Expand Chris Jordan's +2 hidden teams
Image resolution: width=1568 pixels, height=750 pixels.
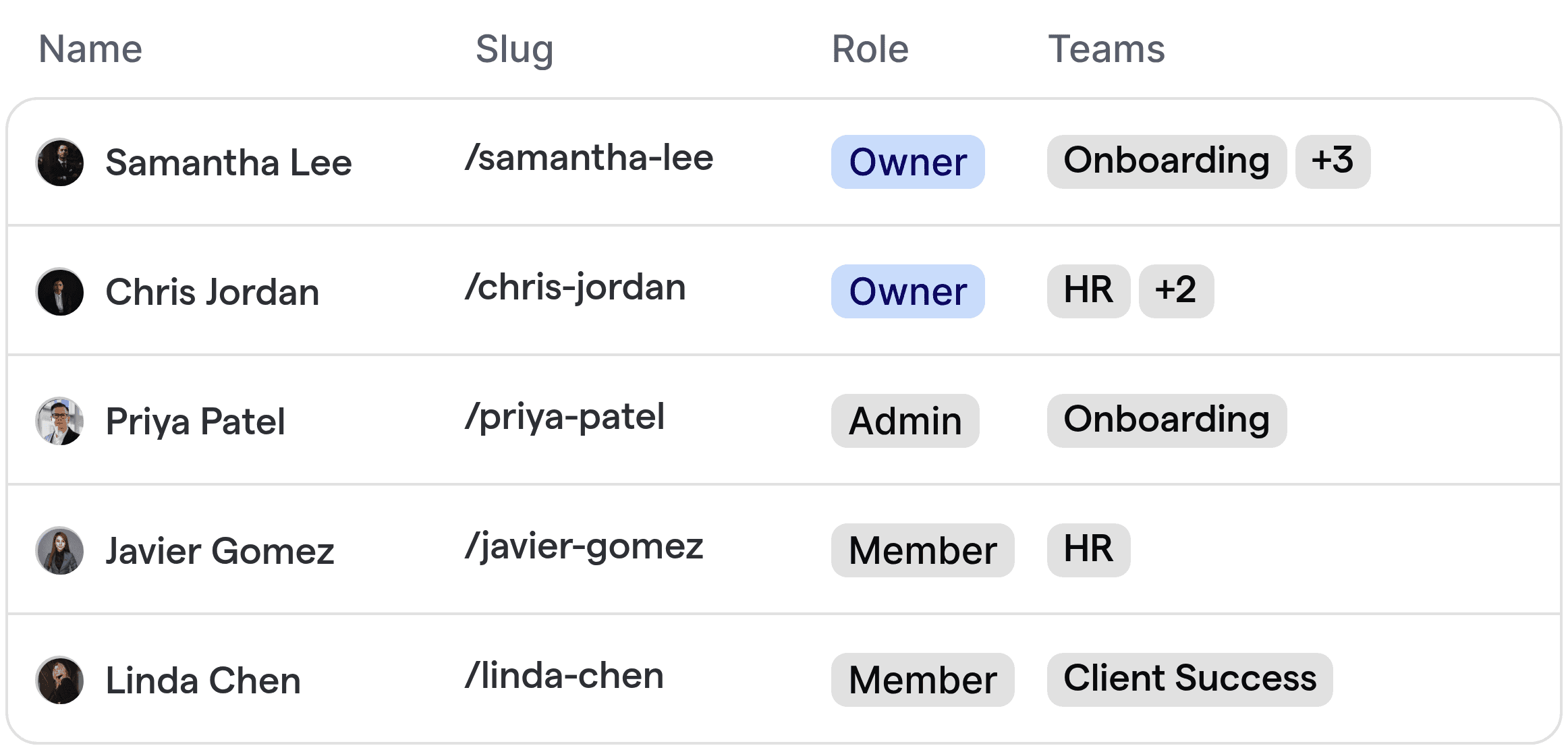coord(1176,291)
